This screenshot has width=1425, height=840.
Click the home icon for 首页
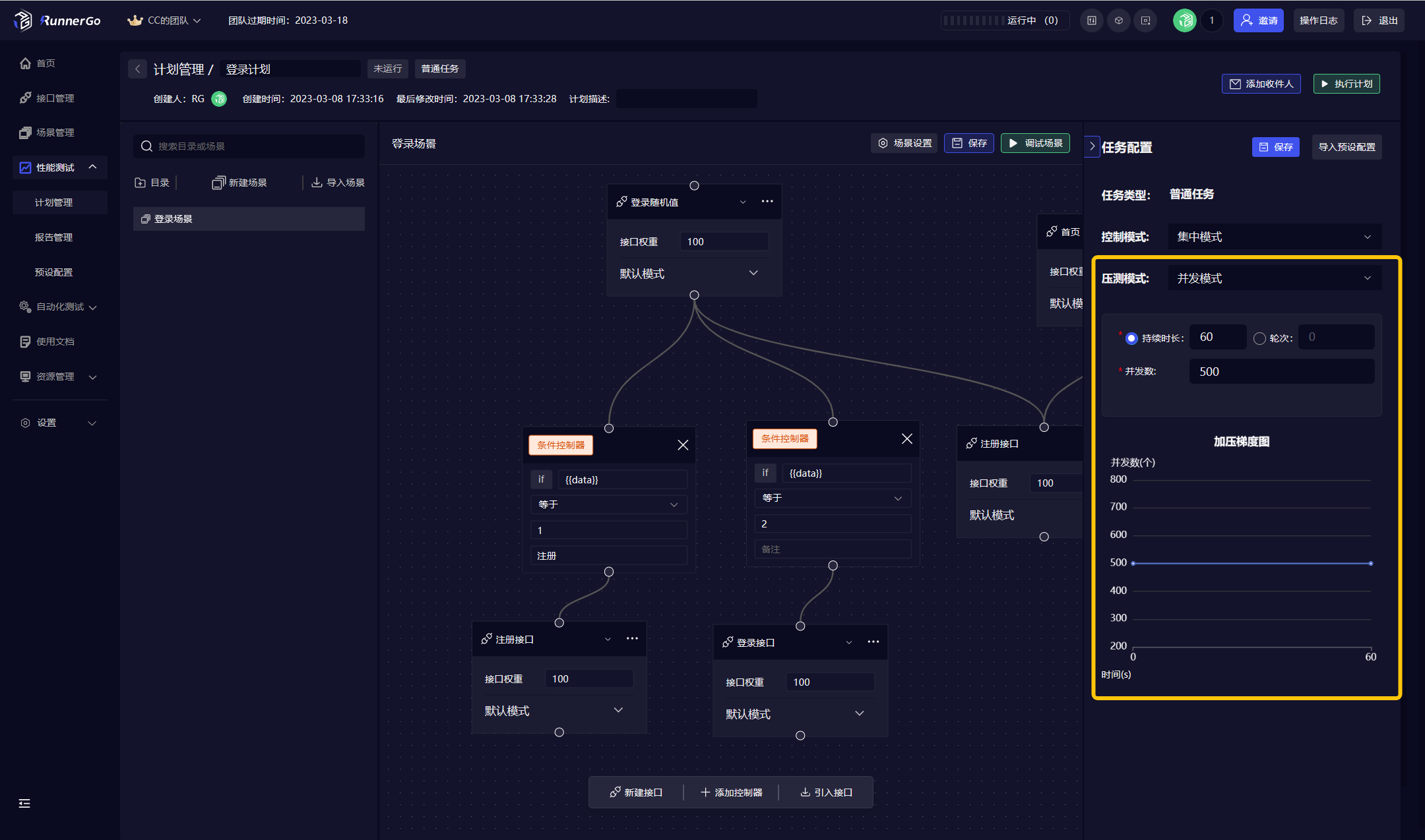(x=25, y=63)
